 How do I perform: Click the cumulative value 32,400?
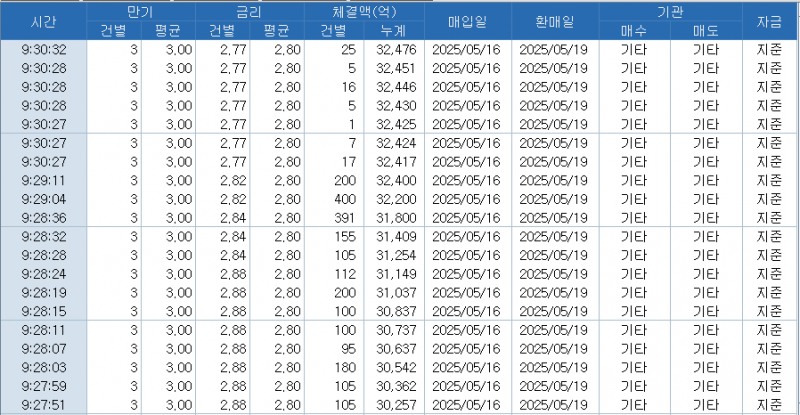tap(396, 181)
